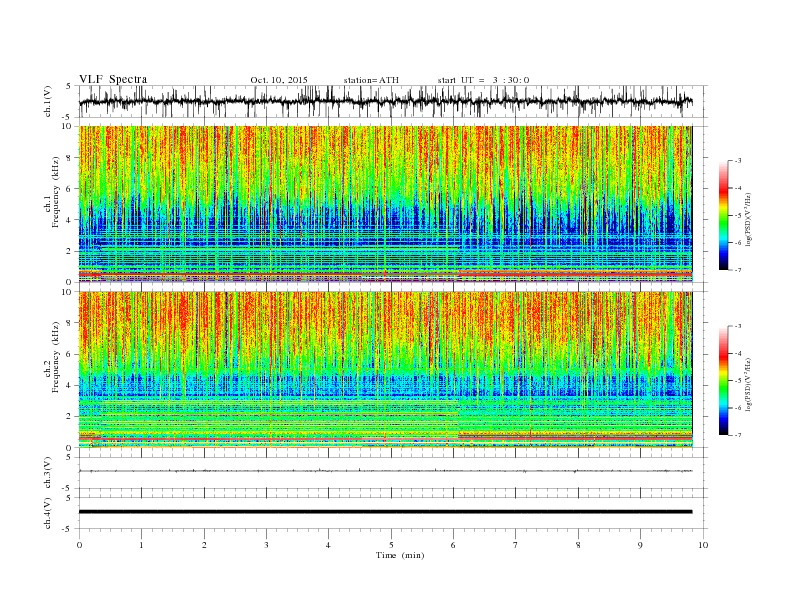This screenshot has width=792, height=612.
Task: Click the "-3" tick on ch.2 colorbar
Action: click(738, 326)
